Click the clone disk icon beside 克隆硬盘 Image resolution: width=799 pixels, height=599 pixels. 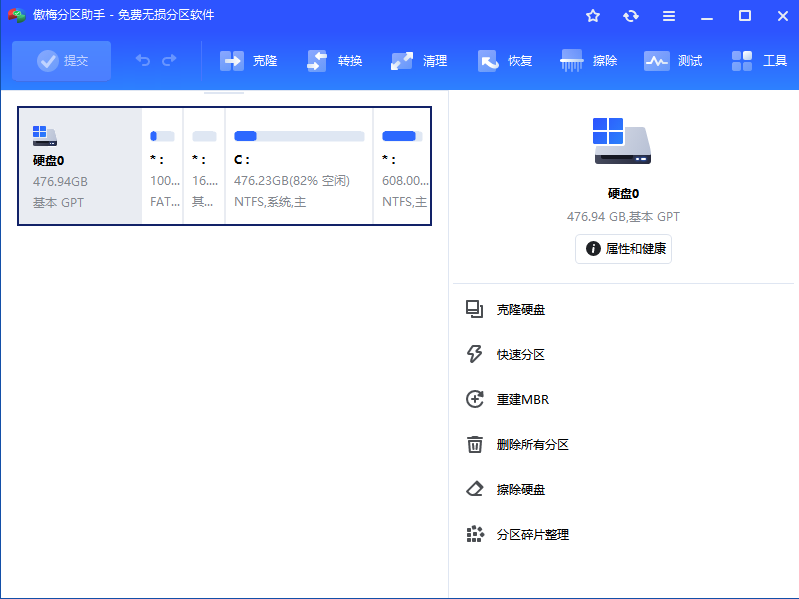click(x=474, y=309)
